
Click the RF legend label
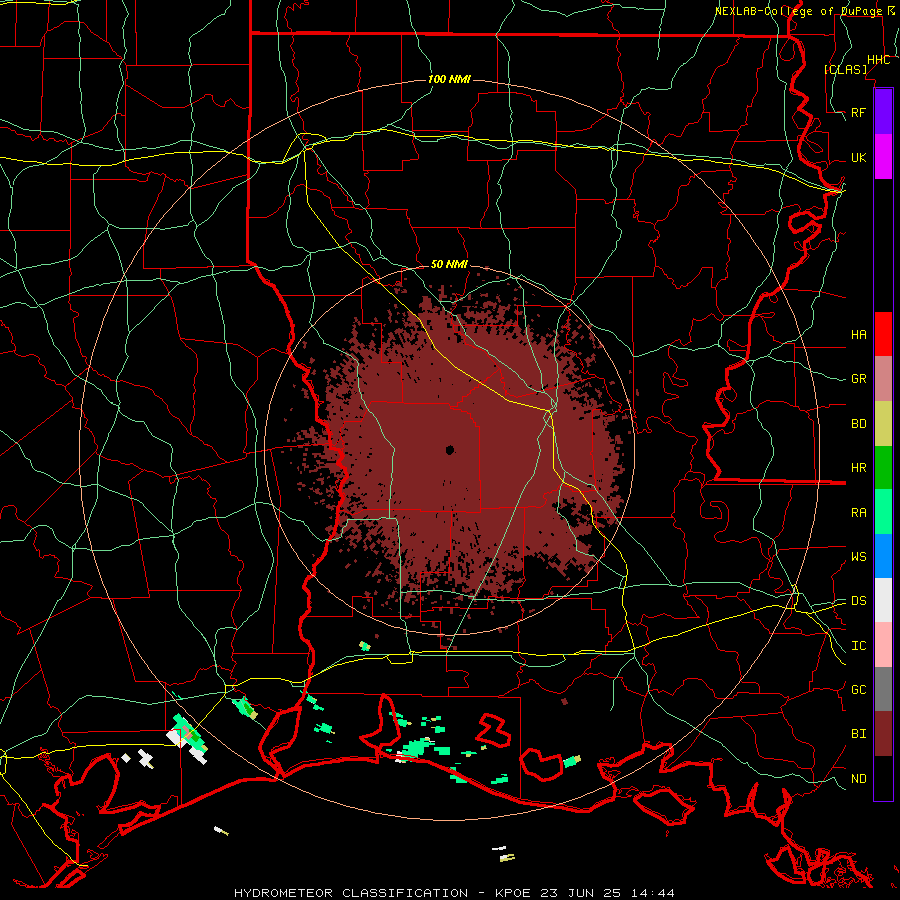pyautogui.click(x=858, y=112)
